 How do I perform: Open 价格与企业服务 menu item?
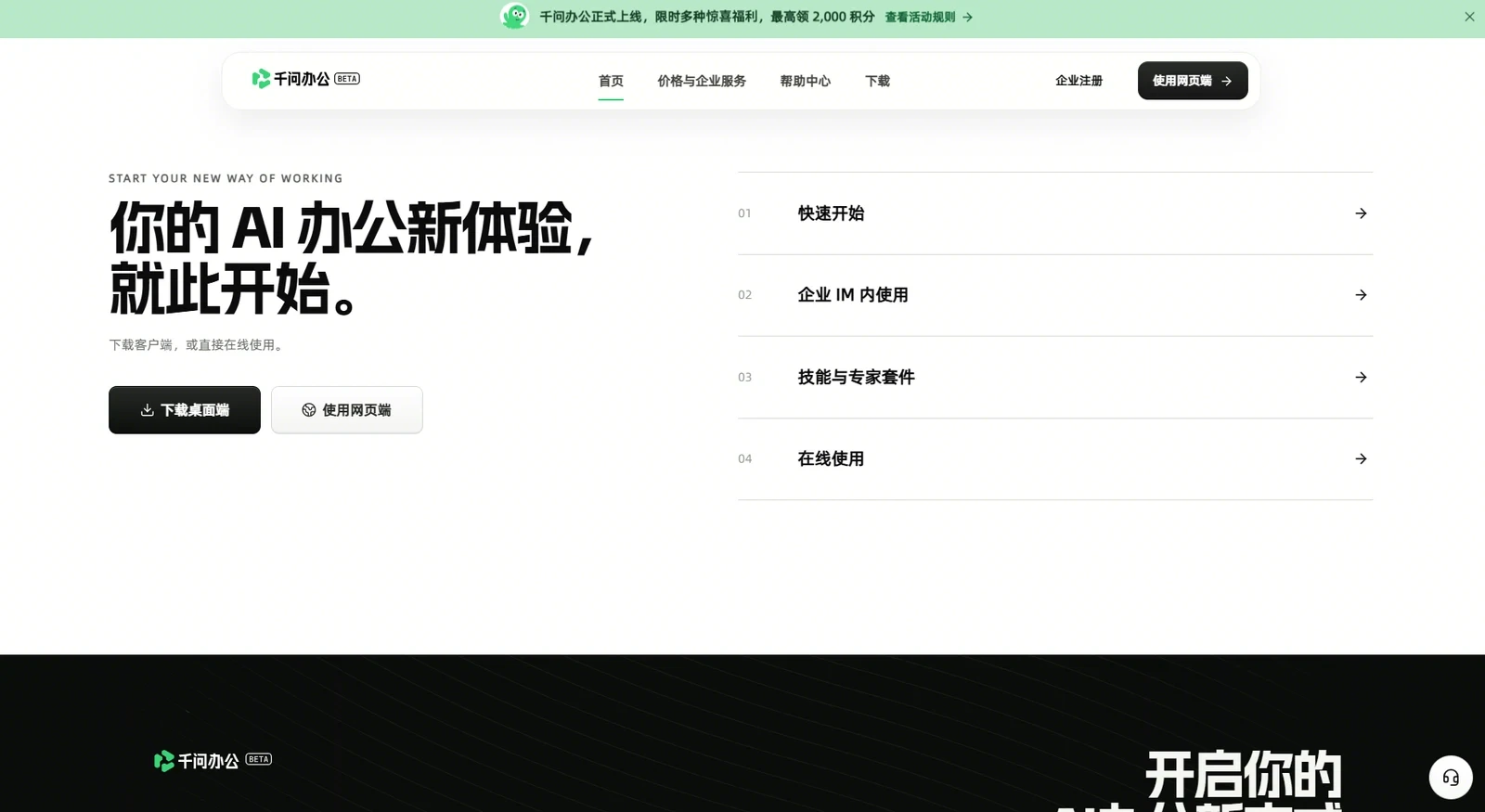pyautogui.click(x=702, y=81)
